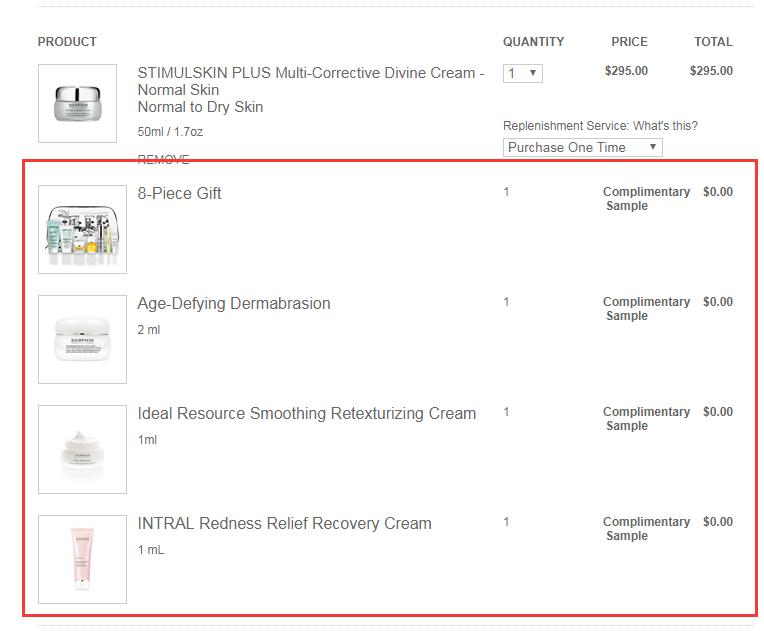The image size is (764, 631).
Task: Click the pink INTRAL tube thumbnail
Action: tap(82, 559)
